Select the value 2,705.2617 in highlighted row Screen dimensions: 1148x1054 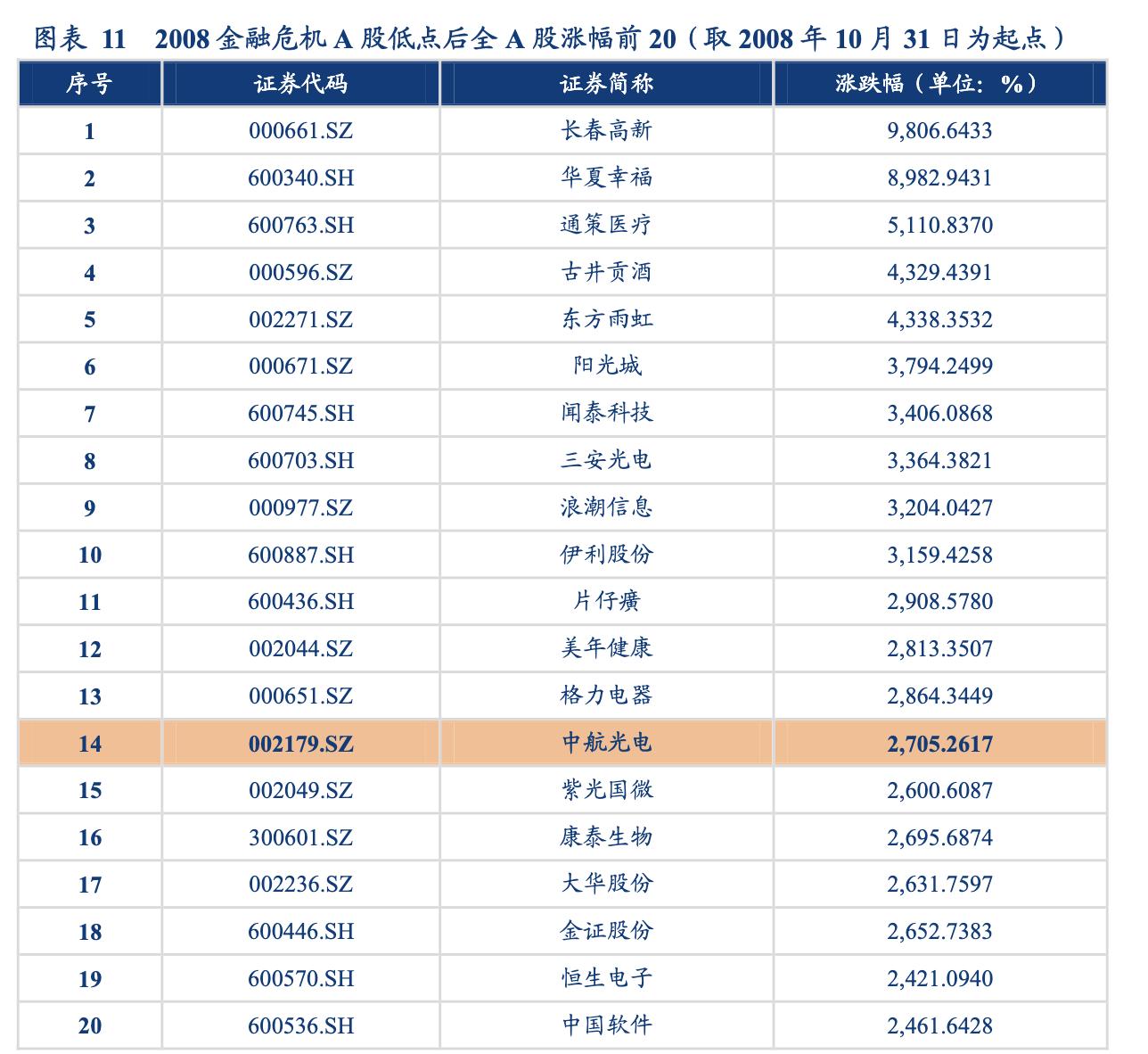938,743
